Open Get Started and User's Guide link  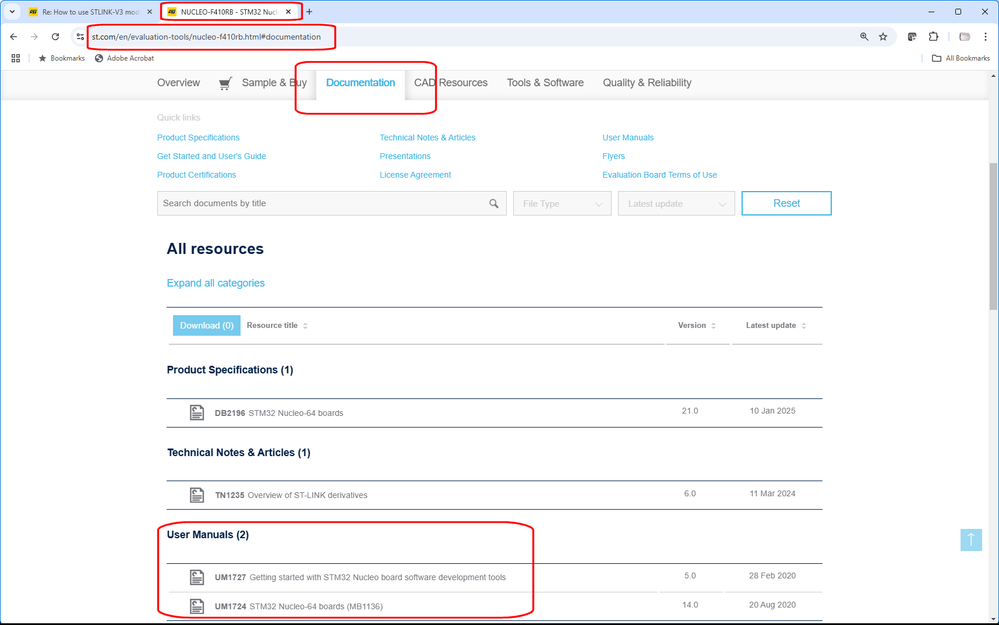tap(212, 156)
